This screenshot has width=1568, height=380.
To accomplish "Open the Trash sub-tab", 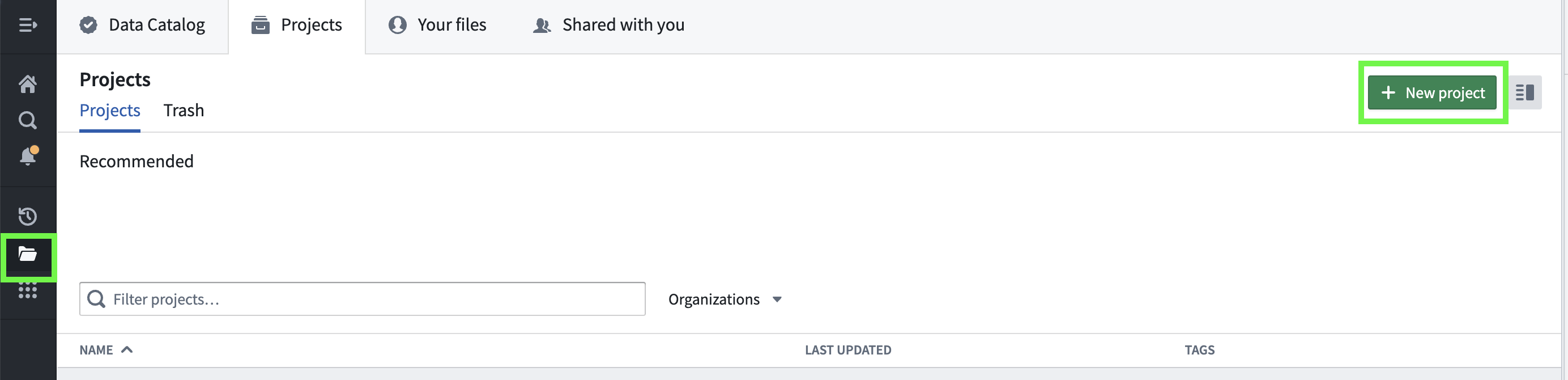I will coord(183,110).
